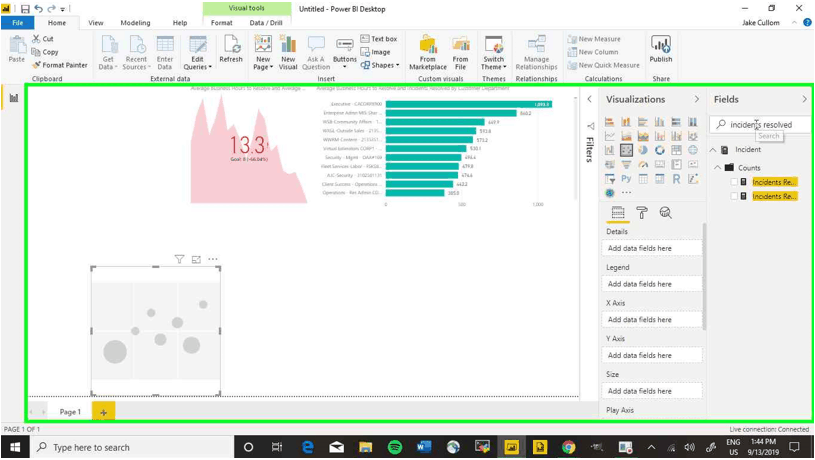Click New Column in Calculations
Image resolution: width=815 pixels, height=460 pixels.
click(593, 52)
